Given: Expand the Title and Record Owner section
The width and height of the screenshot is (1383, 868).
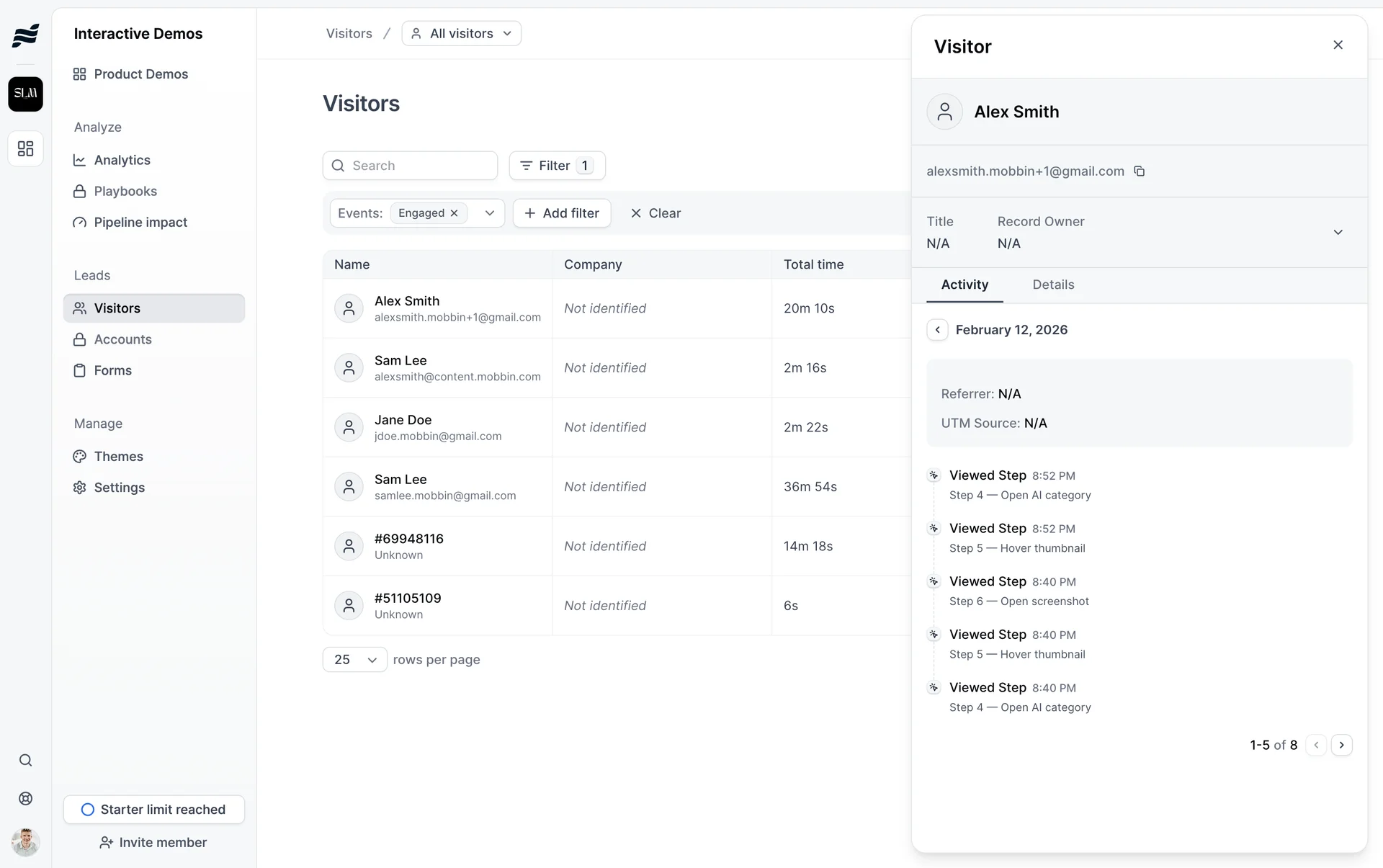Looking at the screenshot, I should pyautogui.click(x=1338, y=233).
